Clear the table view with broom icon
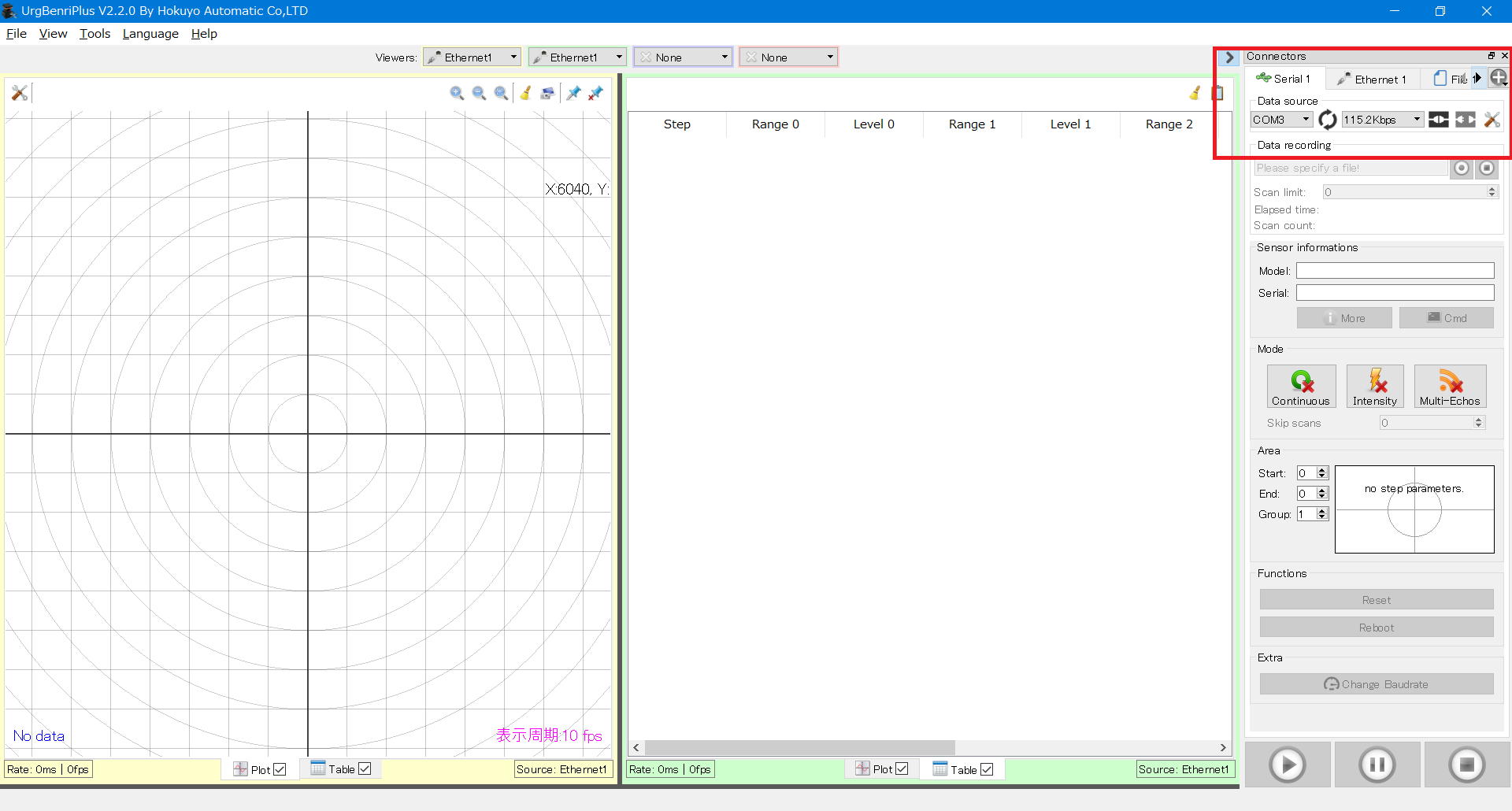This screenshot has width=1512, height=811. point(1195,93)
